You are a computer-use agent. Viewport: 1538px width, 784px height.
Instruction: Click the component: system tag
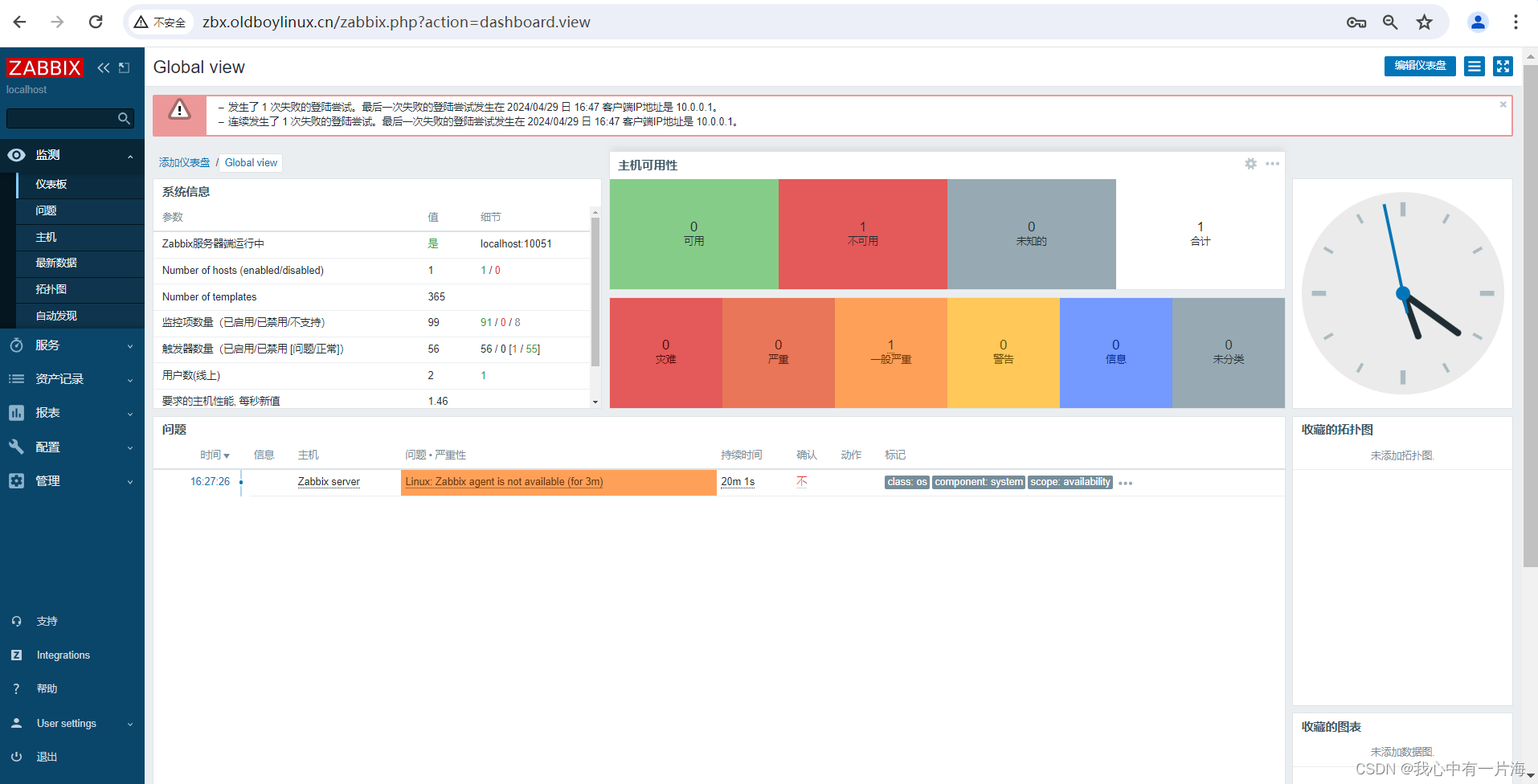click(x=979, y=482)
